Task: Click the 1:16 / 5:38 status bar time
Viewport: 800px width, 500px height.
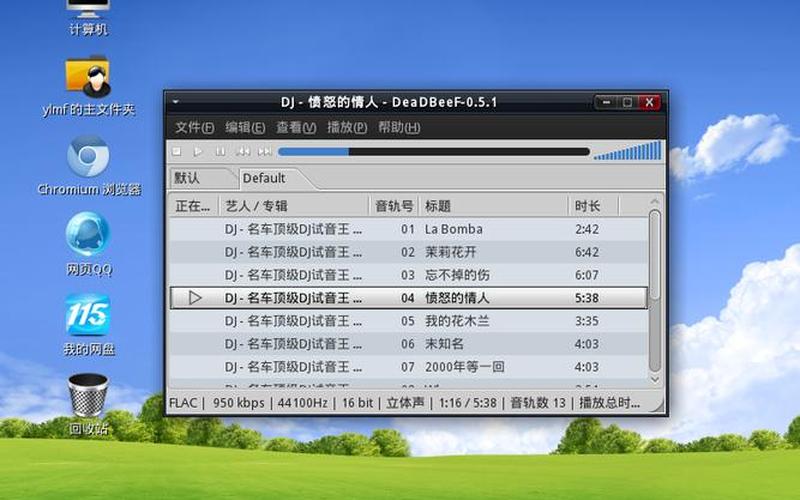Action: tap(467, 403)
